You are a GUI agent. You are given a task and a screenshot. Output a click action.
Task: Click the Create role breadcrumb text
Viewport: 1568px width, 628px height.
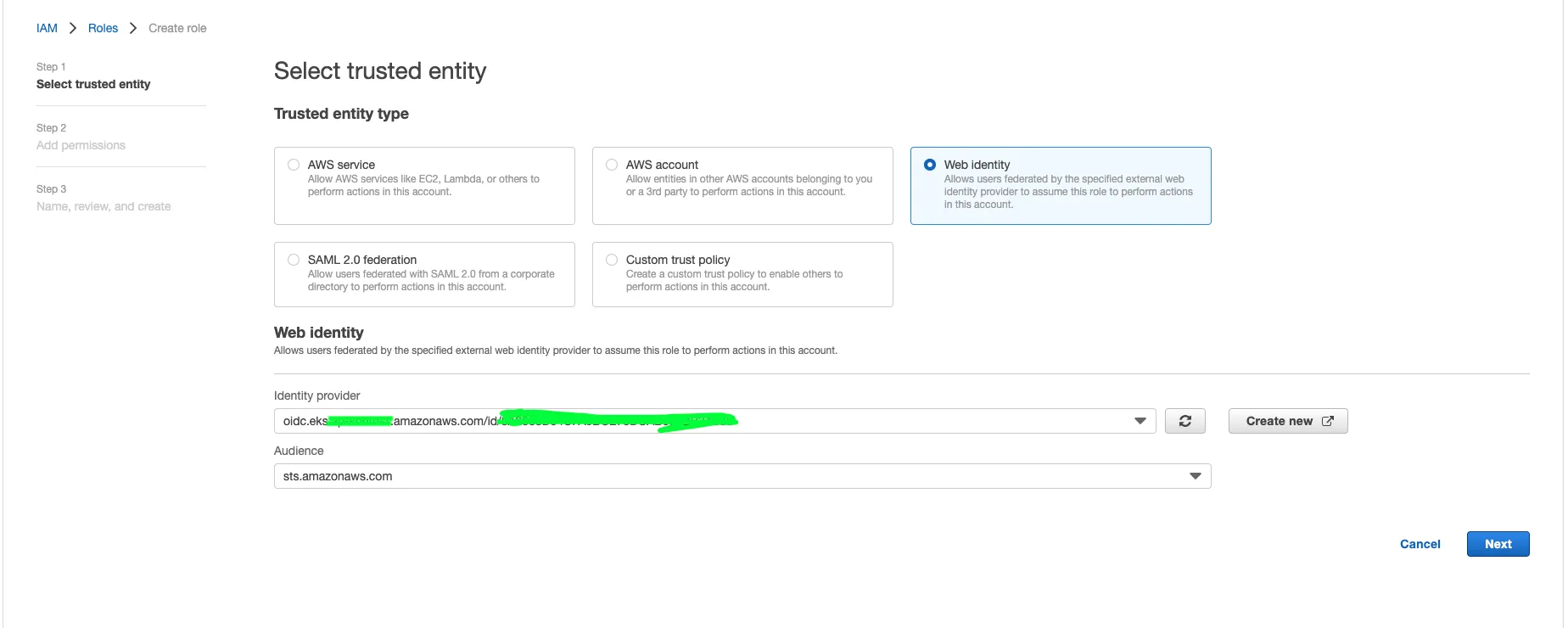click(x=177, y=28)
